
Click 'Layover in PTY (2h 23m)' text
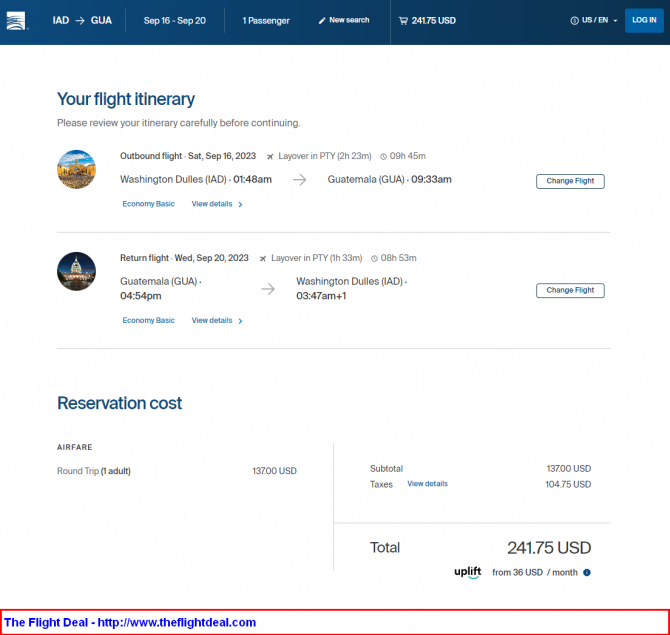tap(325, 156)
